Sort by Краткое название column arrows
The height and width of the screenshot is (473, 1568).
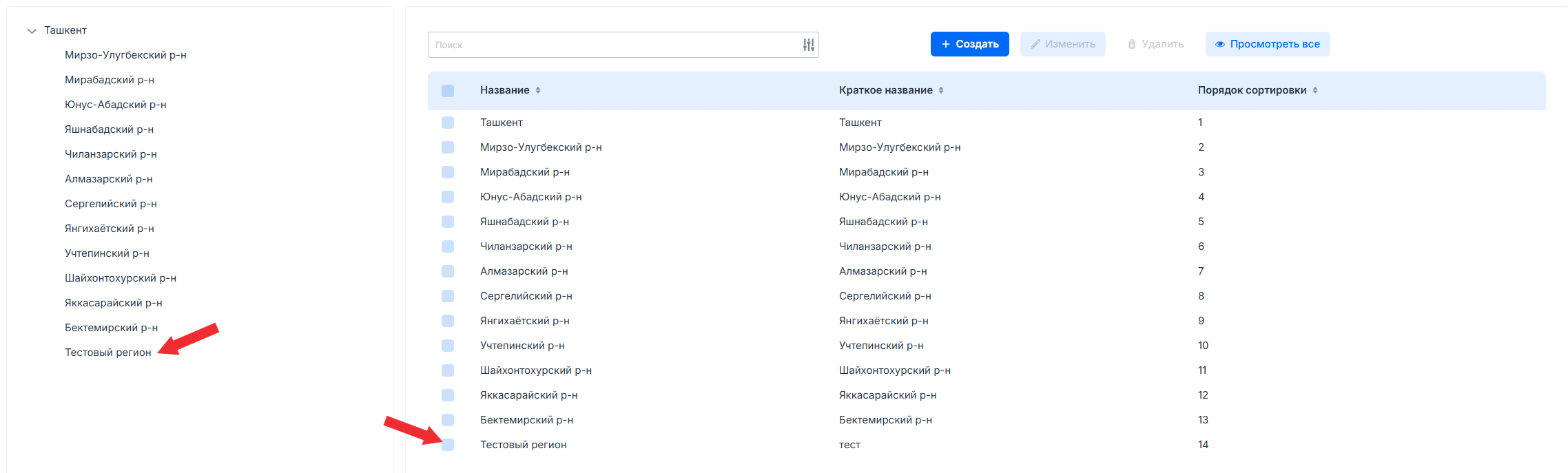(x=941, y=90)
